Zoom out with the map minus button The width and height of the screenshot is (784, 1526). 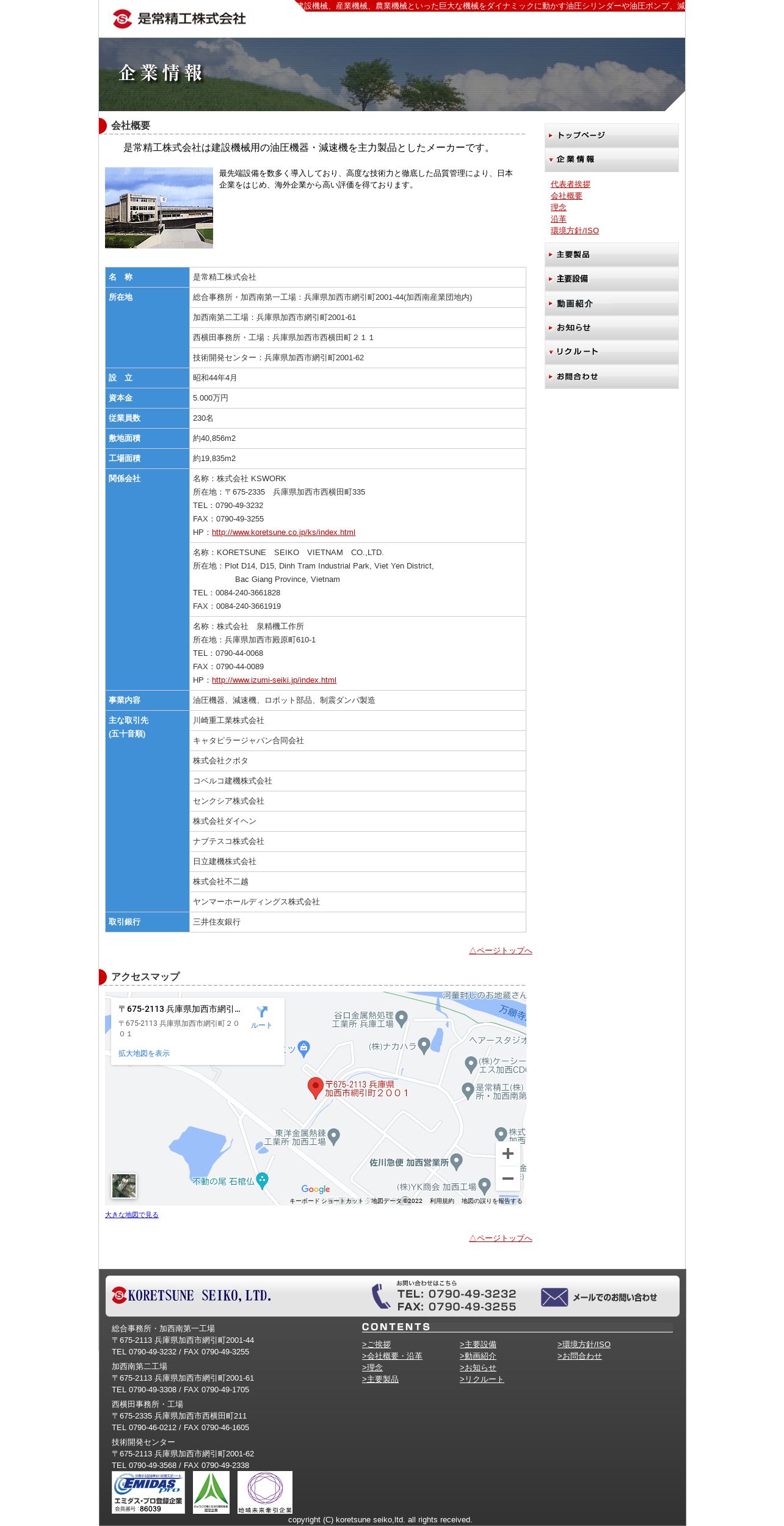(507, 1179)
